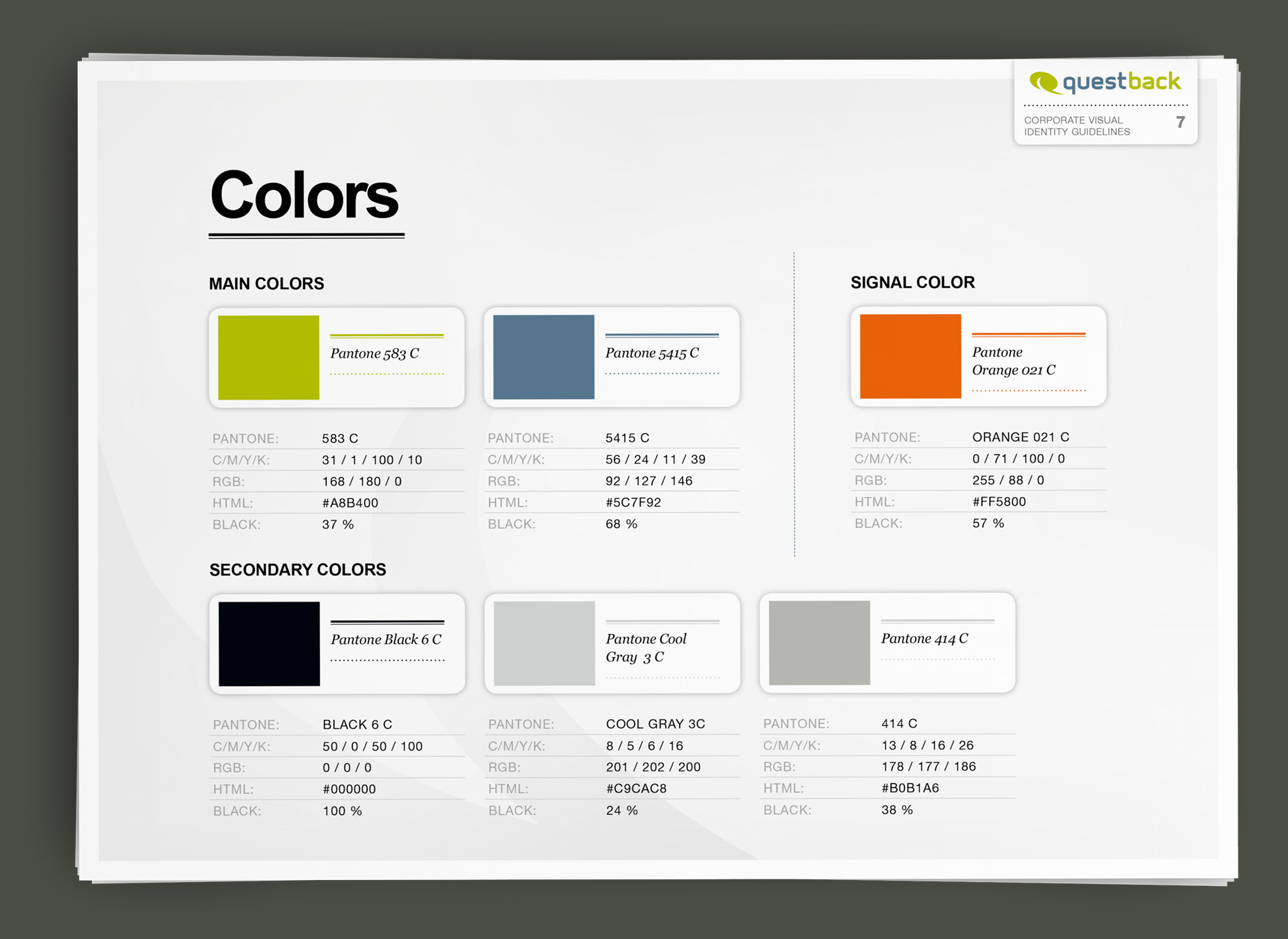Click the Pantone table value 414 C

(900, 724)
